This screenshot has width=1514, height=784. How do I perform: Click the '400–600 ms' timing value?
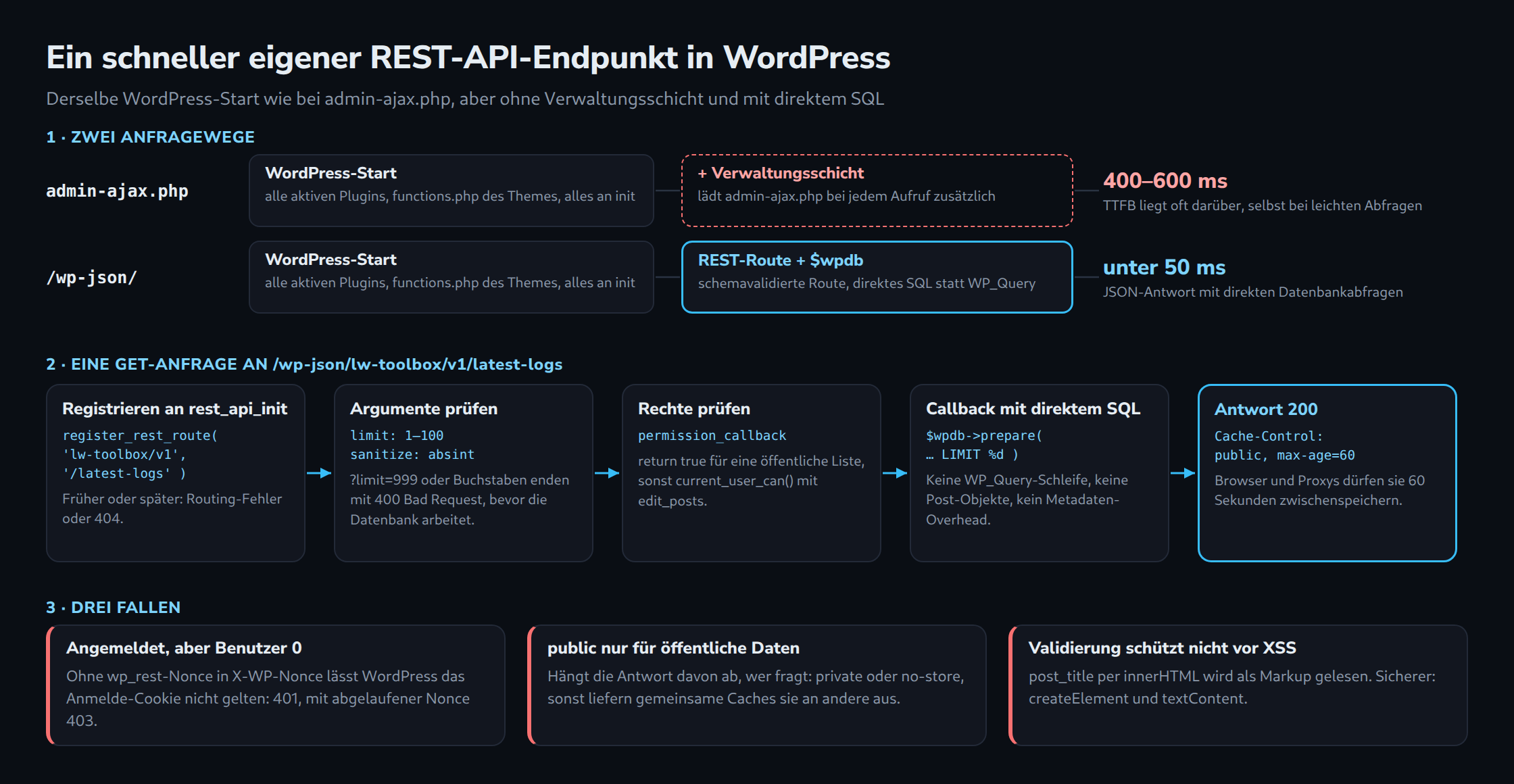pos(1165,180)
